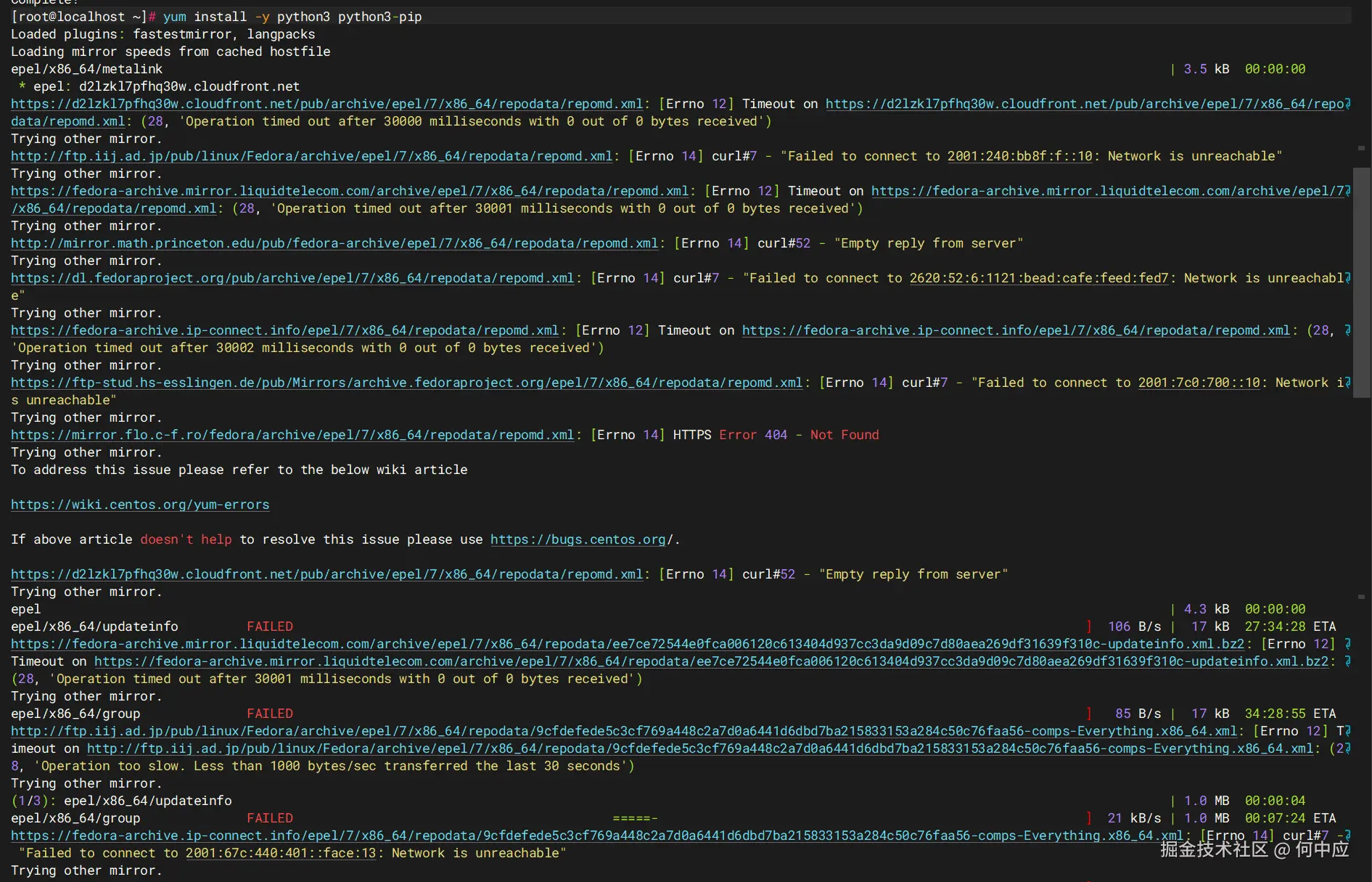Click the 'Error 404 - Not Found' text
Image resolution: width=1372 pixels, height=882 pixels.
(x=799, y=435)
